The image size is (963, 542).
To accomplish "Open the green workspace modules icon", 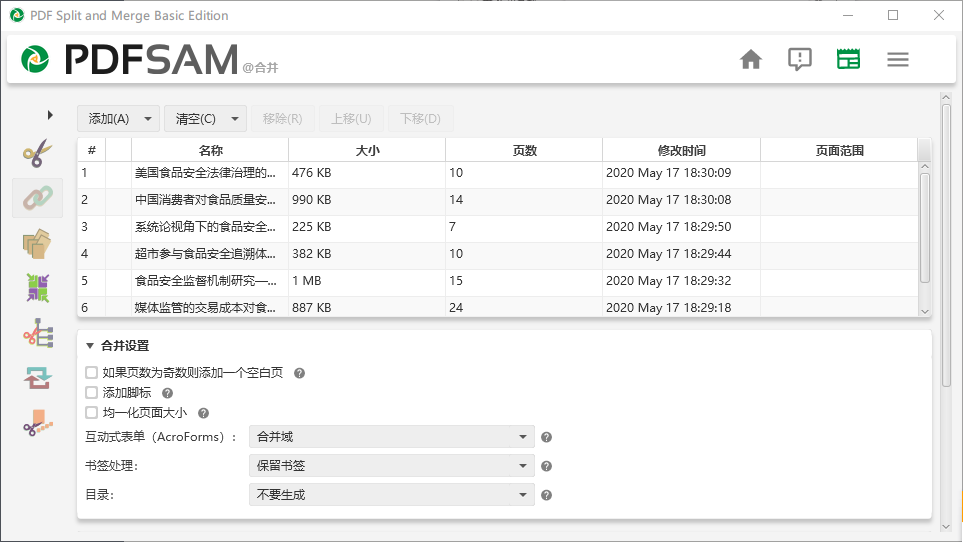I will tap(848, 60).
